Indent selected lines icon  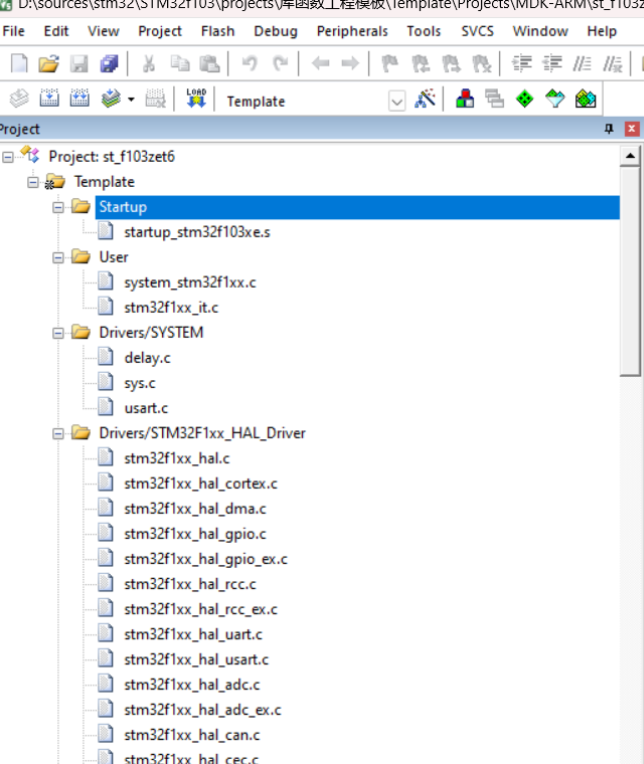point(522,63)
